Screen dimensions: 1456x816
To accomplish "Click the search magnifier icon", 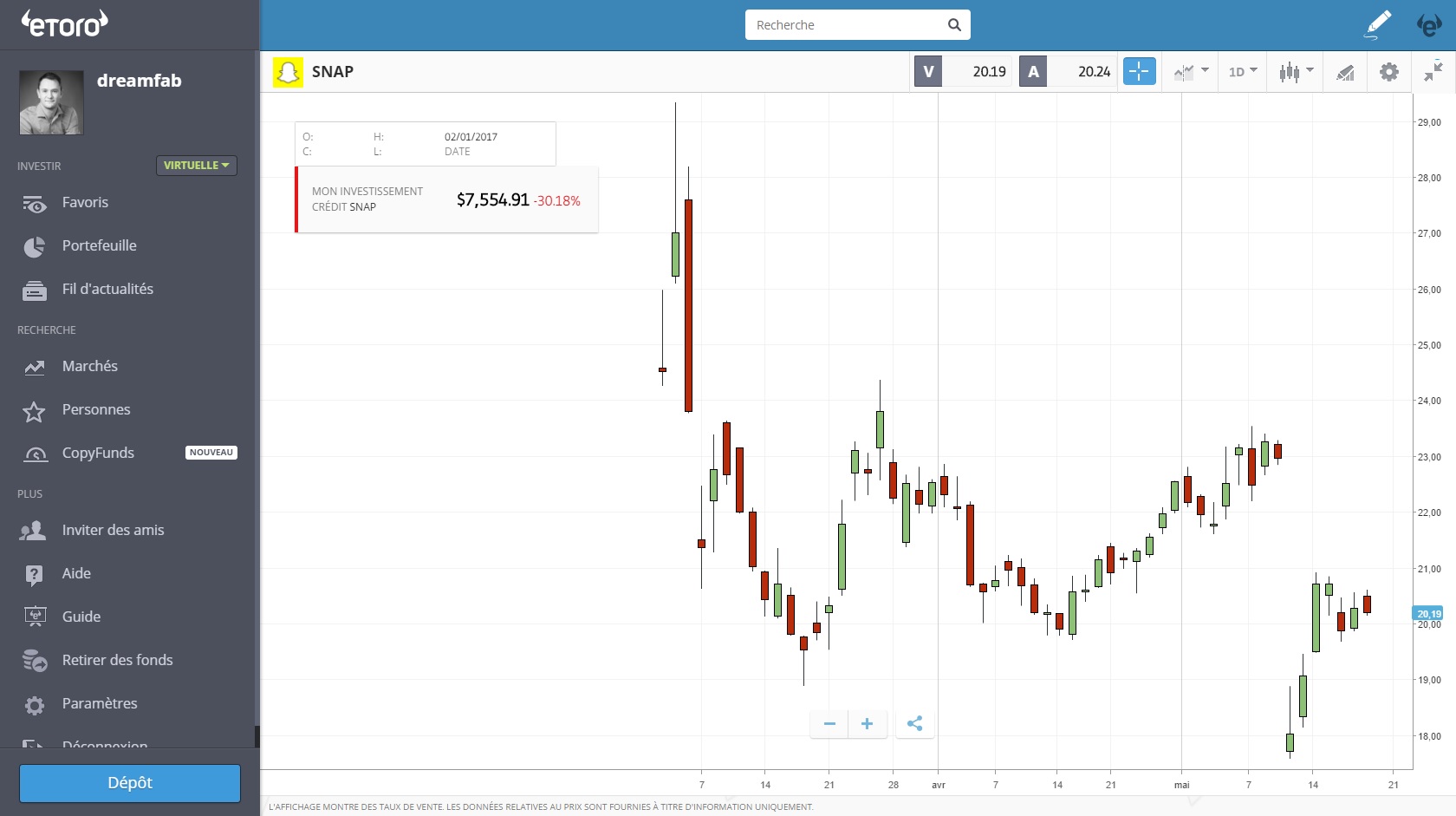I will tap(954, 25).
